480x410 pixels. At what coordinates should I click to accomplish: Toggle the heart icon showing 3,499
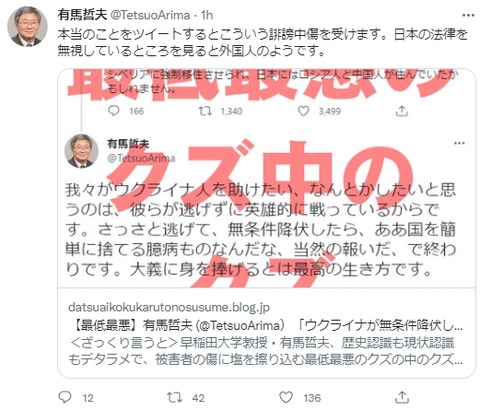point(303,111)
